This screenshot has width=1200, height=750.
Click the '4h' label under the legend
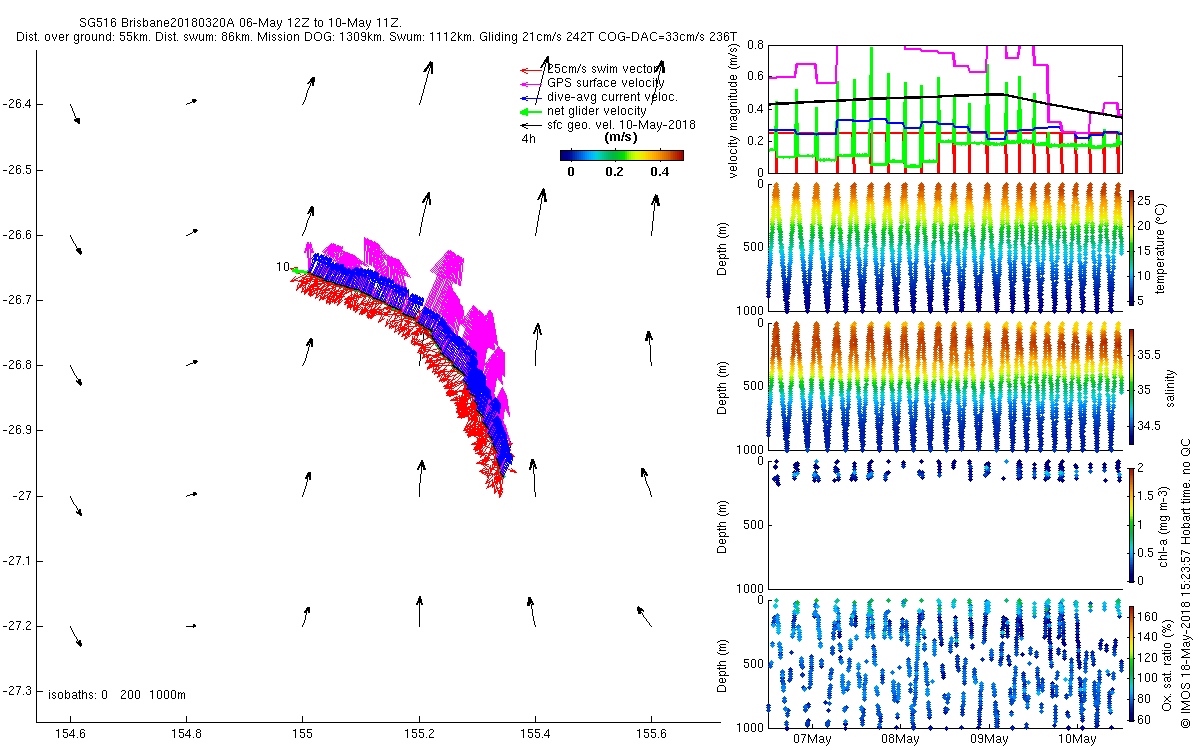point(528,139)
